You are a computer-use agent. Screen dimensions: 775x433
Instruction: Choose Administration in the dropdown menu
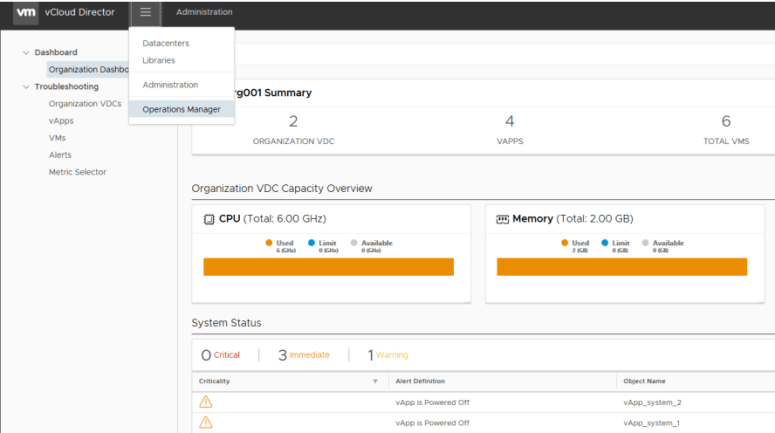click(x=170, y=85)
